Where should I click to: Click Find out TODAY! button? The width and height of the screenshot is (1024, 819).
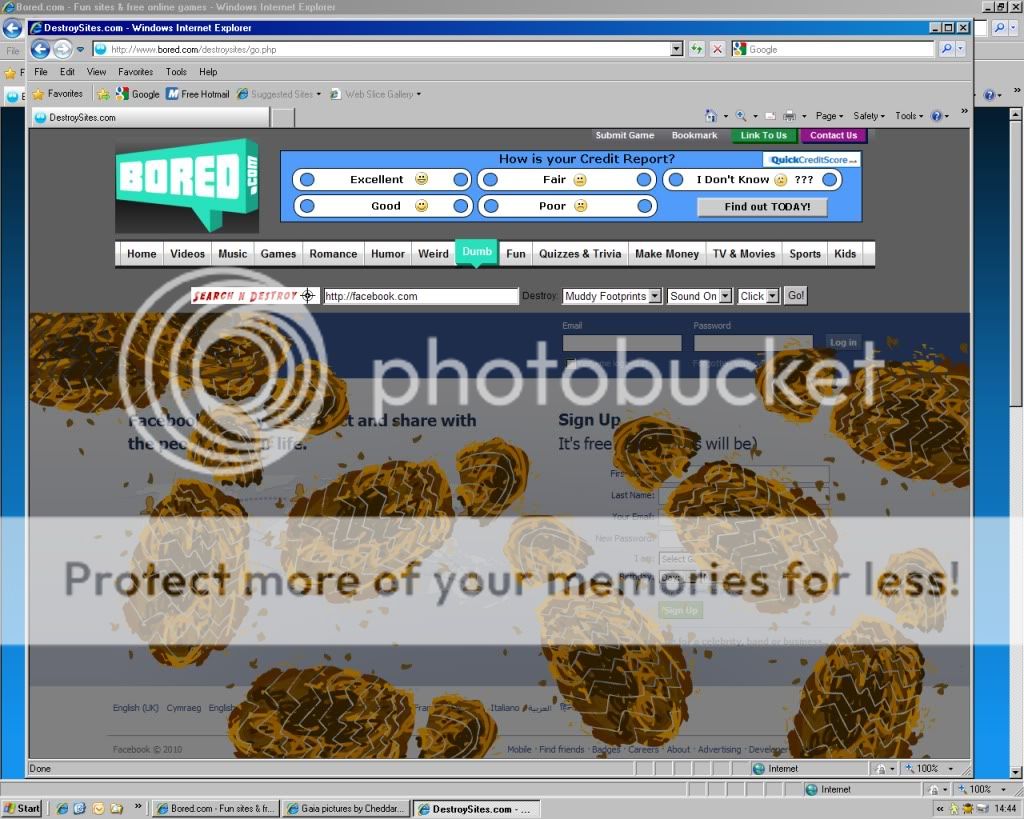click(763, 207)
